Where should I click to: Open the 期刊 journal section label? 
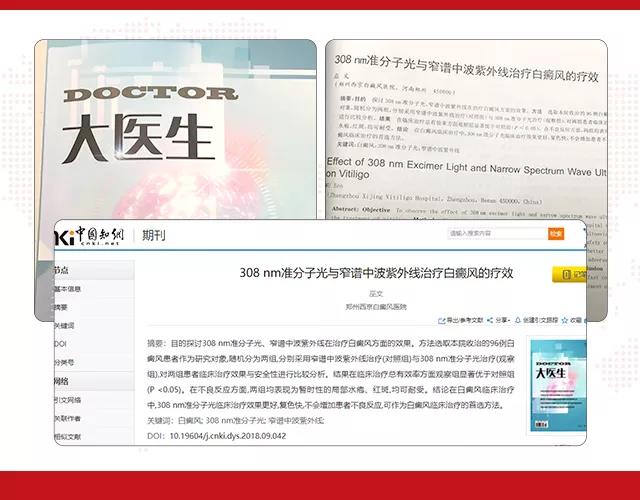tap(153, 236)
